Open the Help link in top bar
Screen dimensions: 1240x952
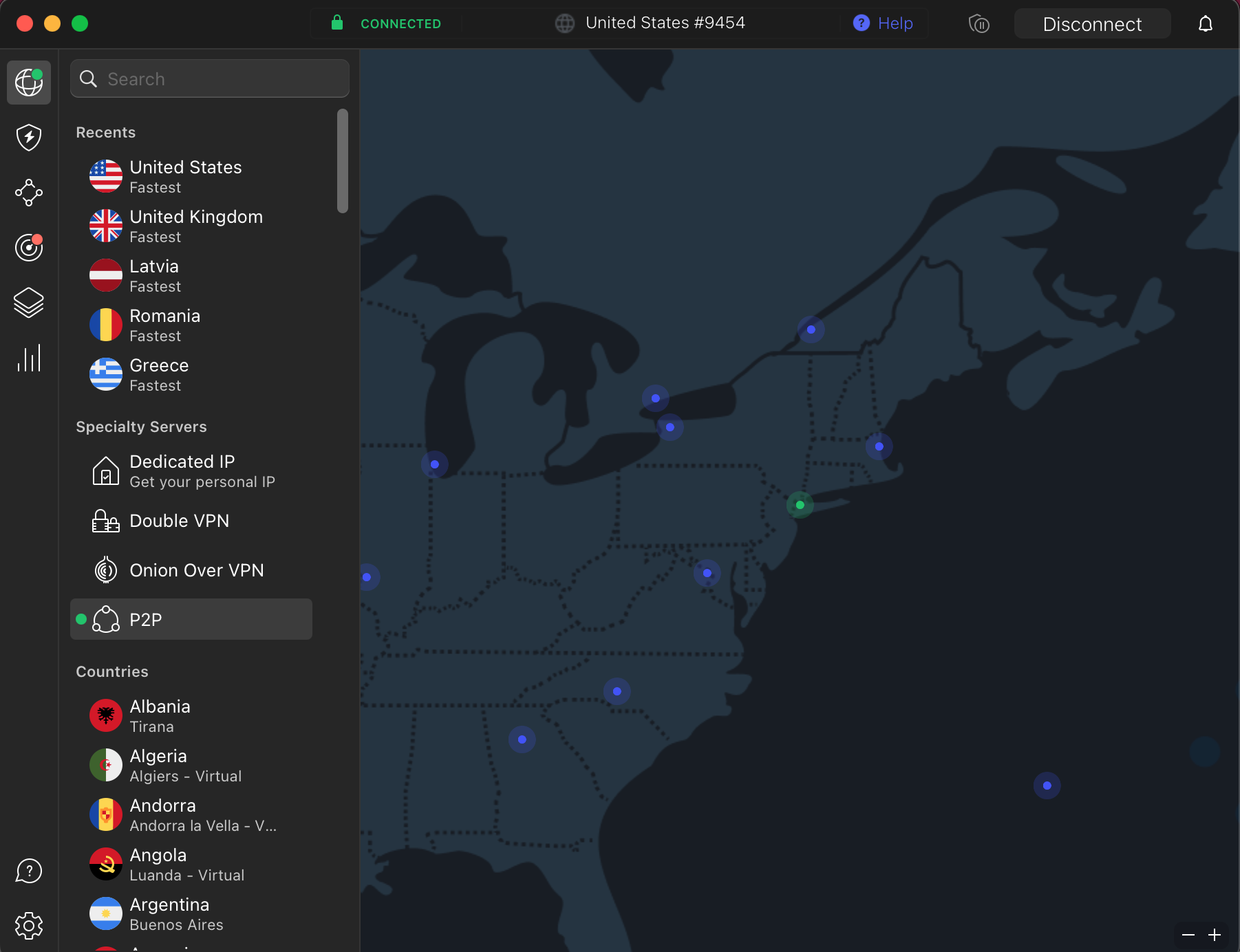[x=883, y=23]
